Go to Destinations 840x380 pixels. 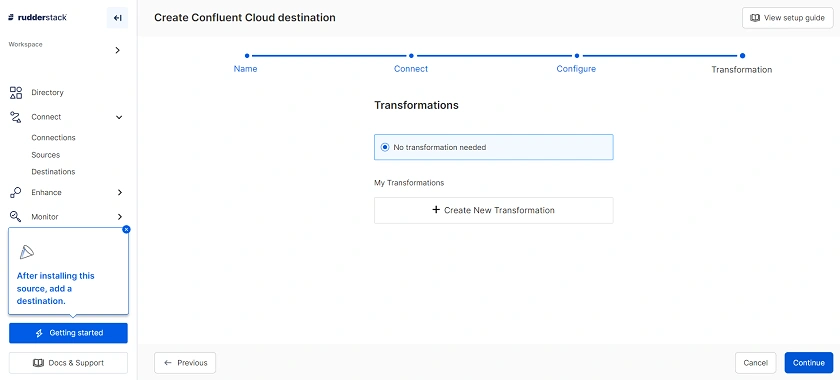tap(53, 172)
